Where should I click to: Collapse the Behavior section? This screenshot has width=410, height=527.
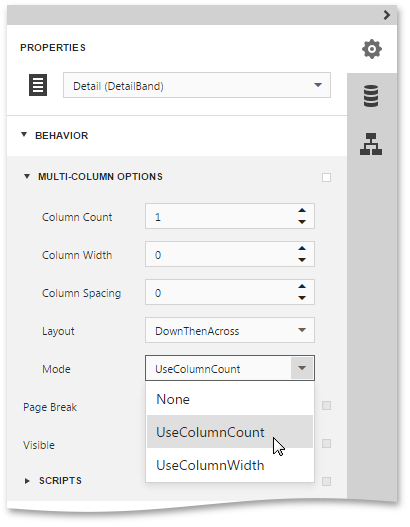pyautogui.click(x=24, y=135)
